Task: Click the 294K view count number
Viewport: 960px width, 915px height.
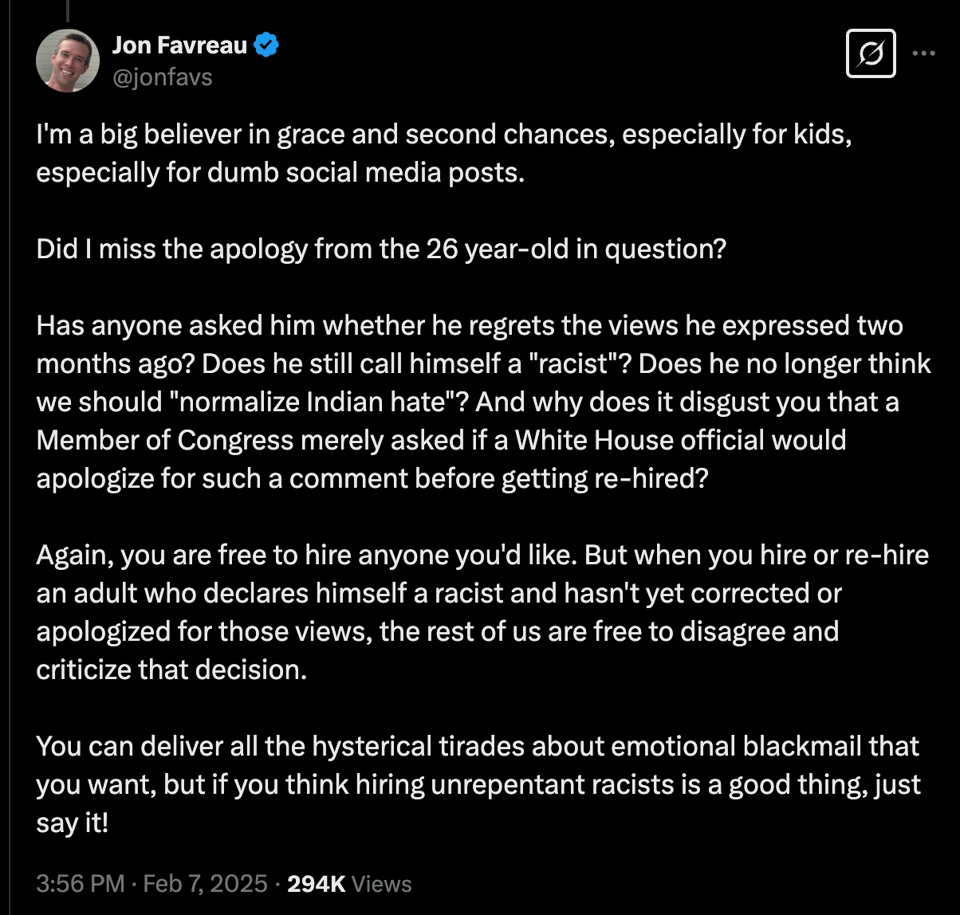Action: pos(316,883)
